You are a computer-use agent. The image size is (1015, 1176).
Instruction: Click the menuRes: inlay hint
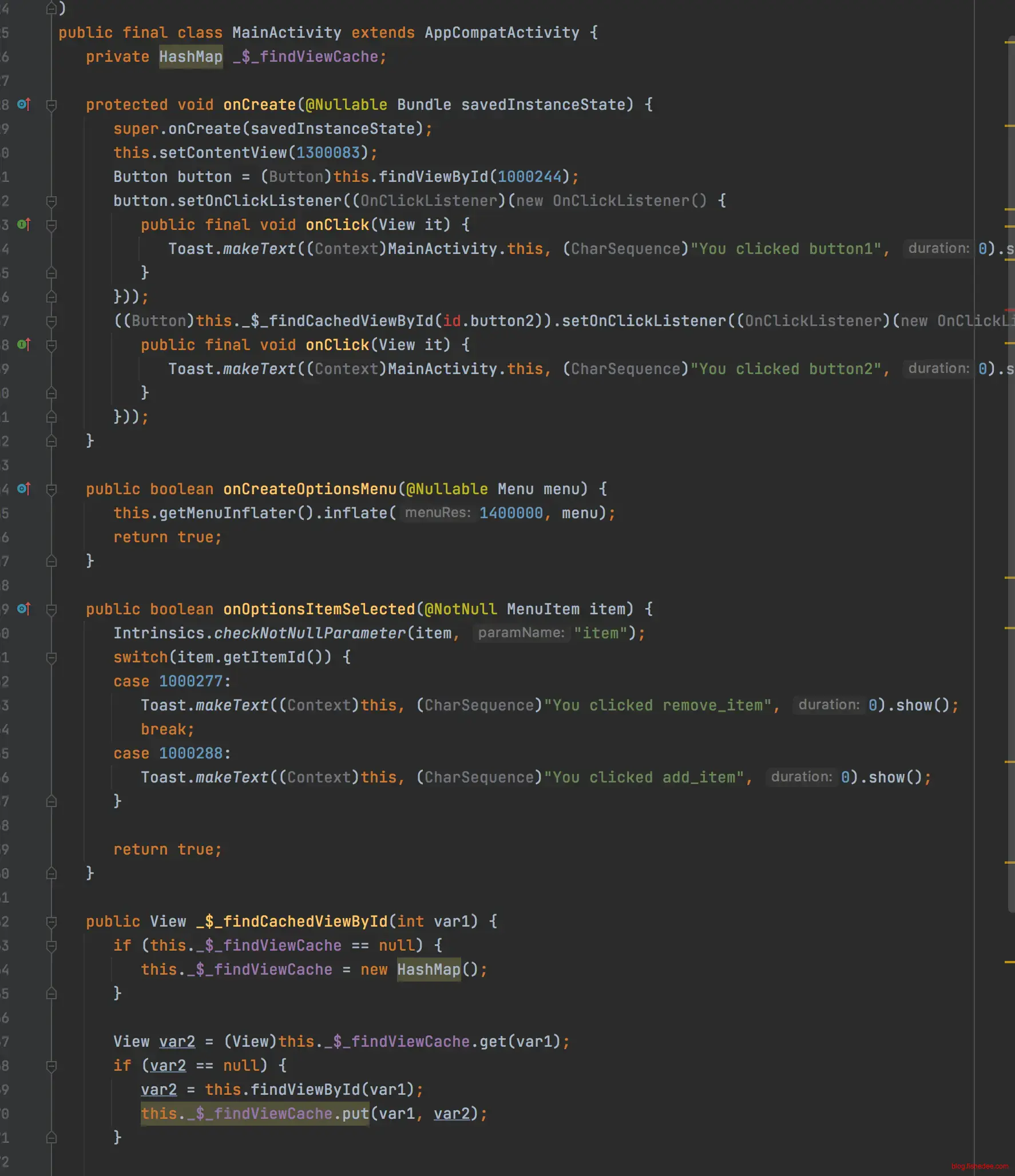438,513
